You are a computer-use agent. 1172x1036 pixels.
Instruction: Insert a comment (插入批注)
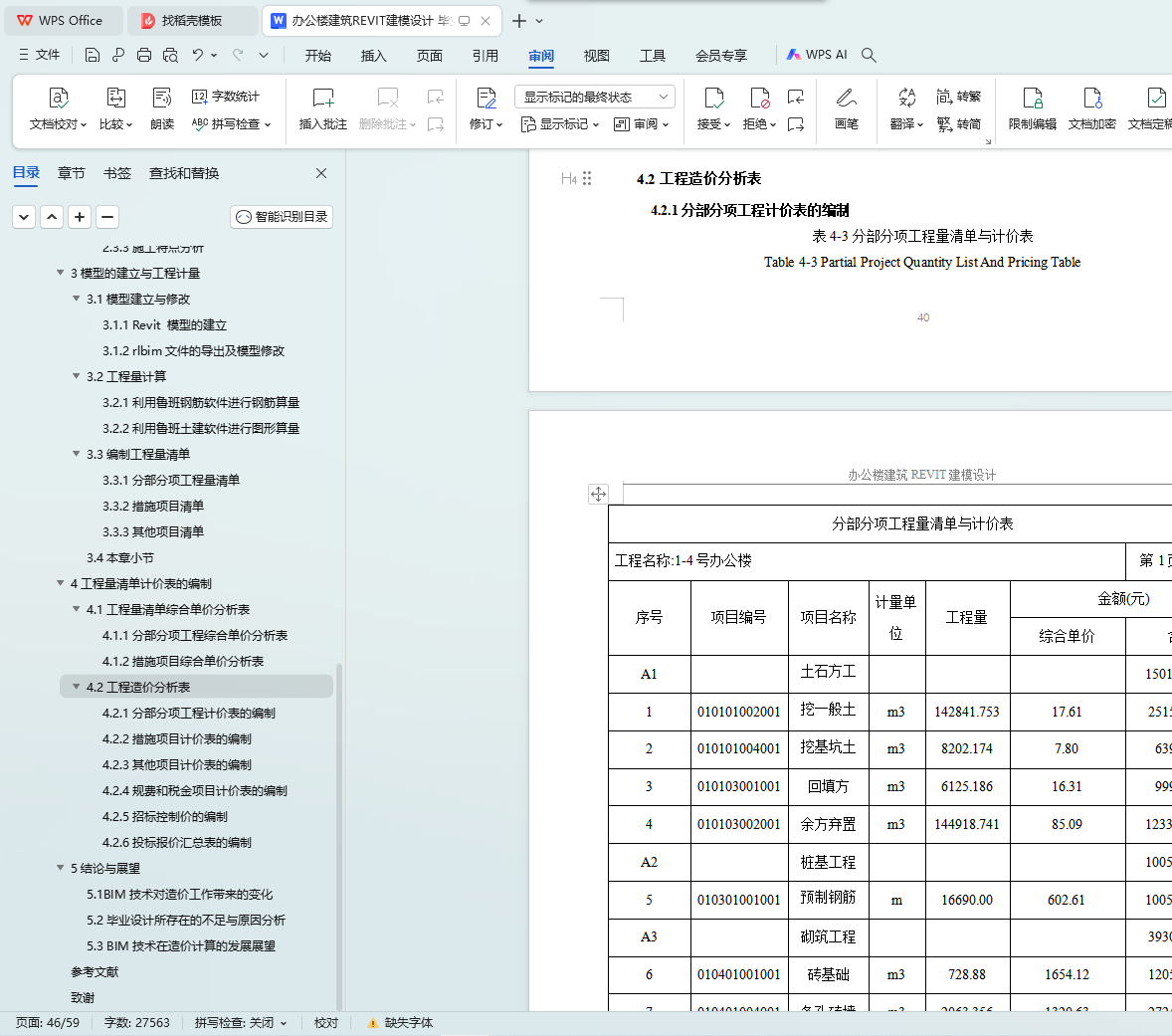[323, 108]
